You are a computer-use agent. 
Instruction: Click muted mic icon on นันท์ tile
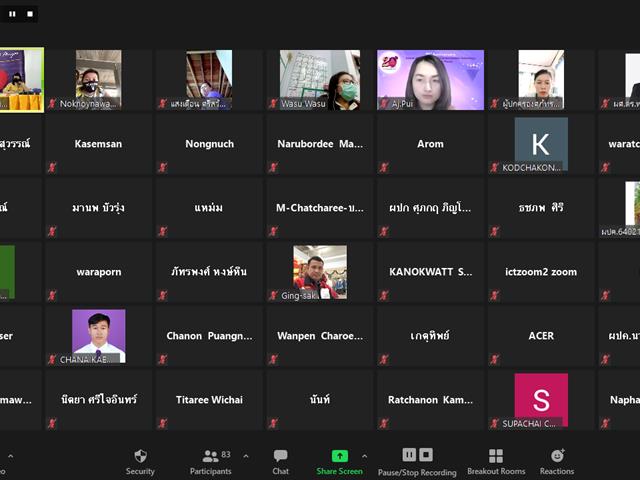[273, 423]
